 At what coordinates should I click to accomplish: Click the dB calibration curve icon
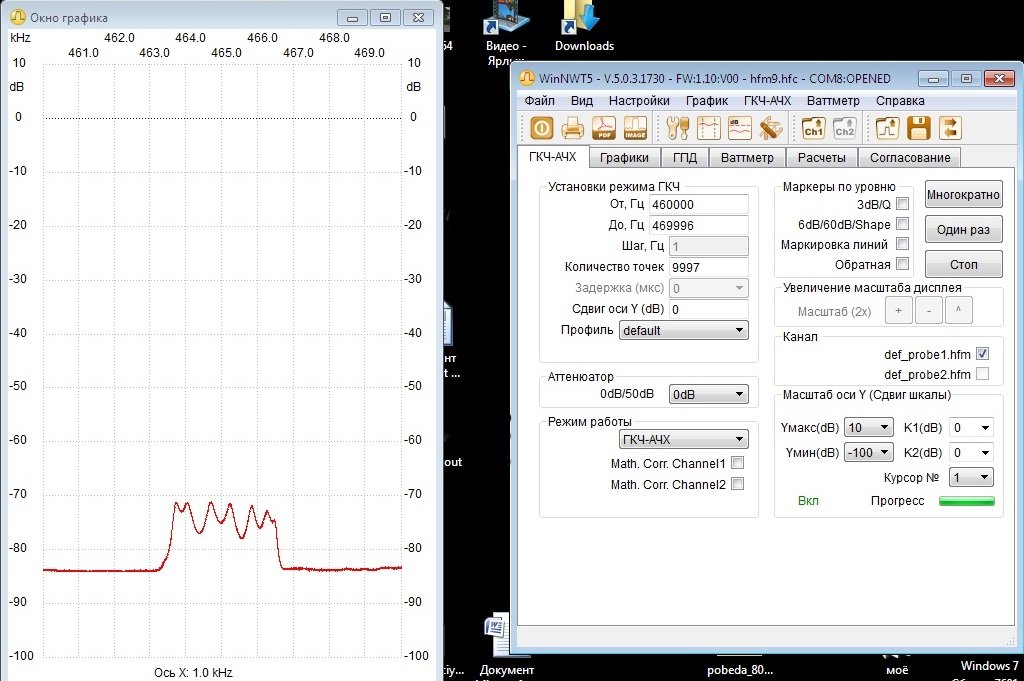[x=740, y=128]
